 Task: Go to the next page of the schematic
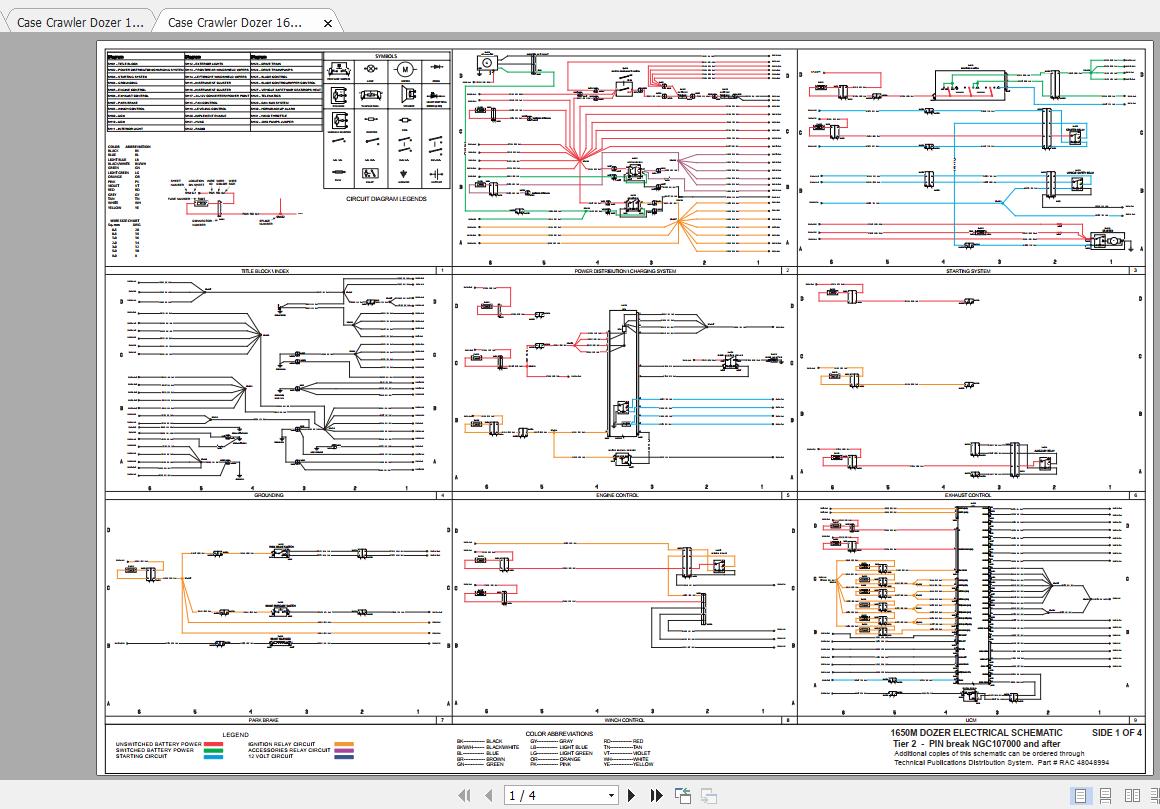click(631, 795)
